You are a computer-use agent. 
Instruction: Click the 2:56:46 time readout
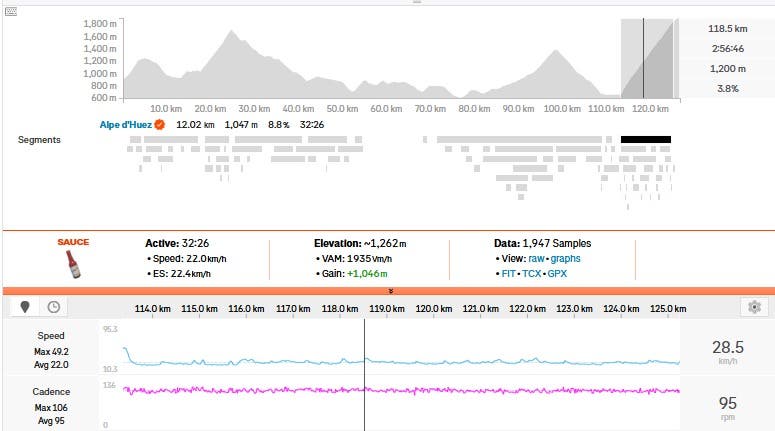coord(728,48)
